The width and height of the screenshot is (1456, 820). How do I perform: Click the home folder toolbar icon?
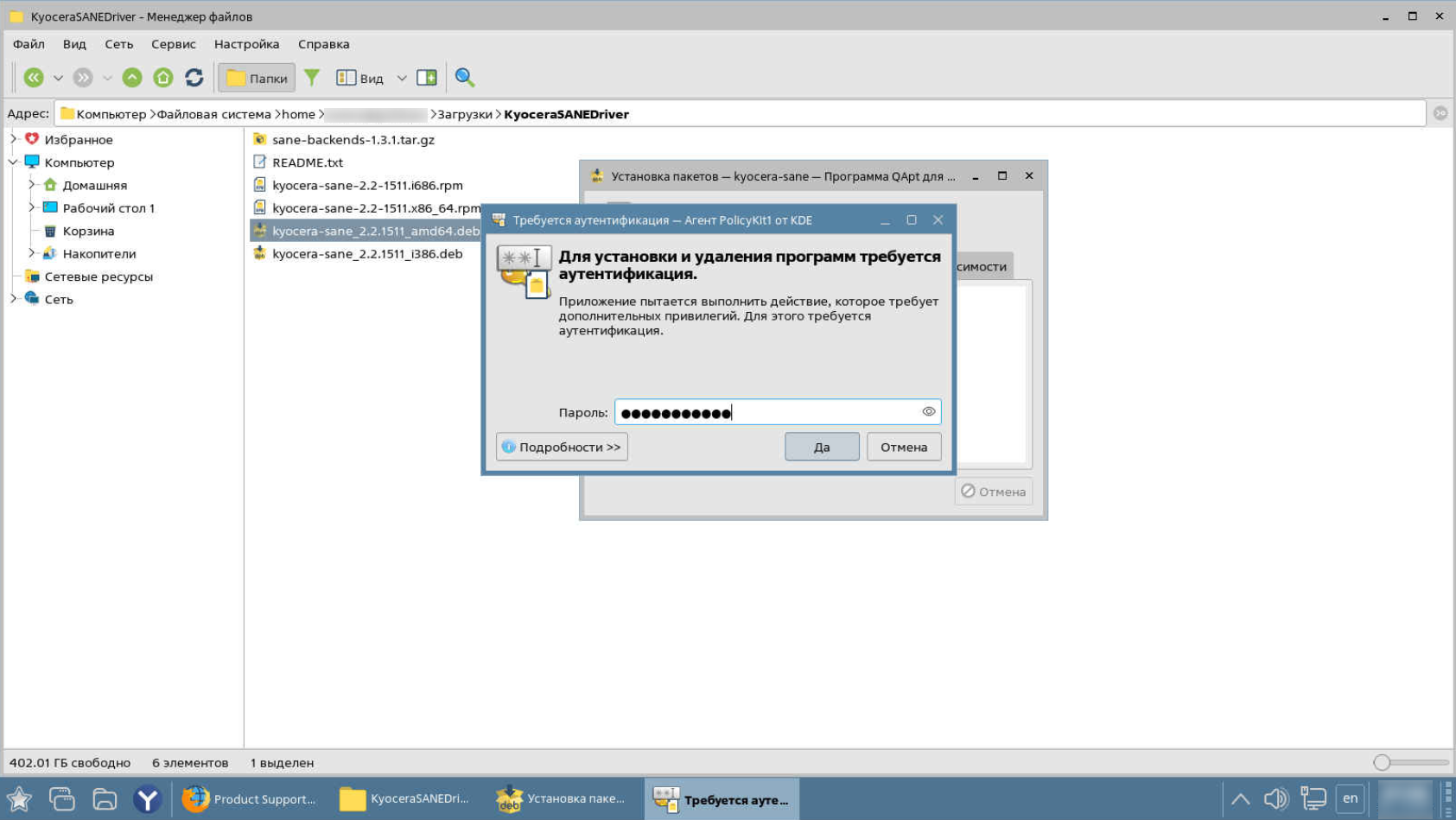pos(162,78)
